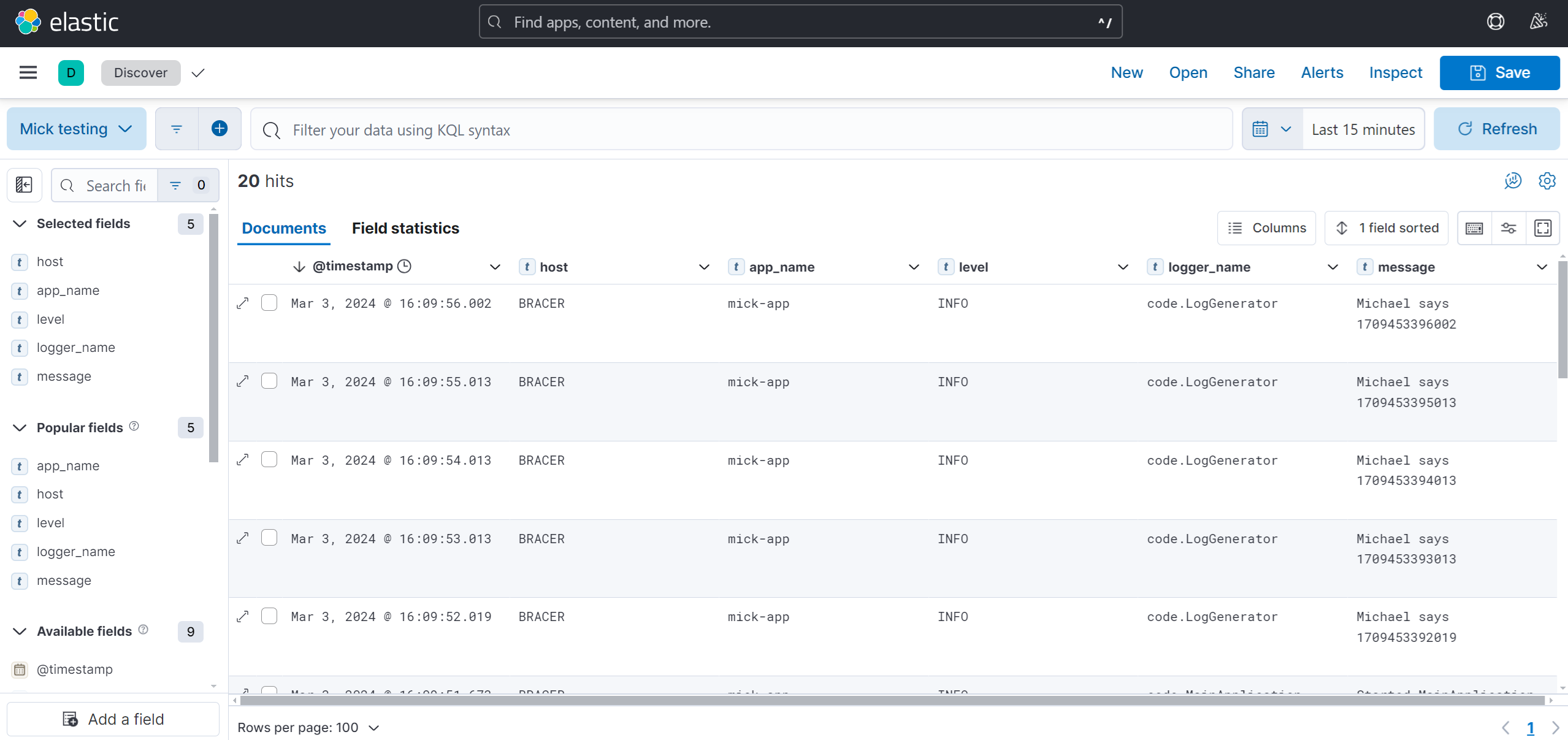
Task: Hide the fields sidebar
Action: click(25, 185)
